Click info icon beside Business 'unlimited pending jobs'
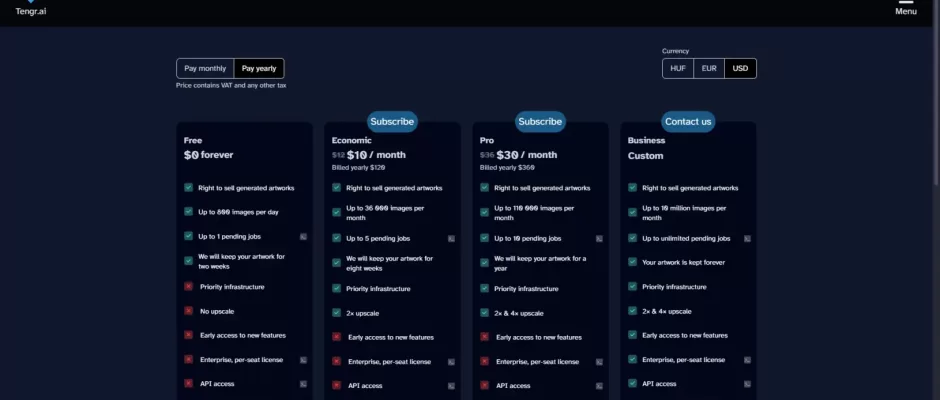This screenshot has width=940, height=400. pyautogui.click(x=748, y=239)
